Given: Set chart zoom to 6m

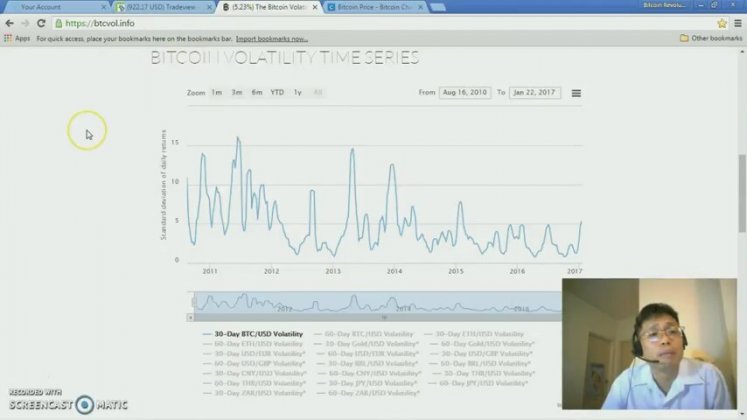Looking at the screenshot, I should 257,92.
